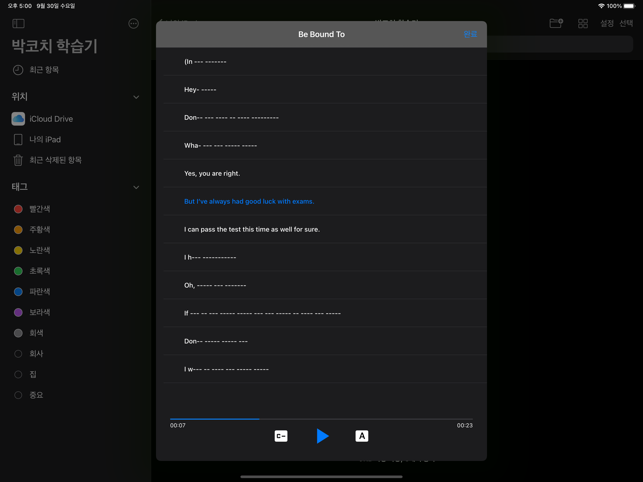Open 나의 iPad location
Image resolution: width=643 pixels, height=482 pixels.
[x=37, y=139]
